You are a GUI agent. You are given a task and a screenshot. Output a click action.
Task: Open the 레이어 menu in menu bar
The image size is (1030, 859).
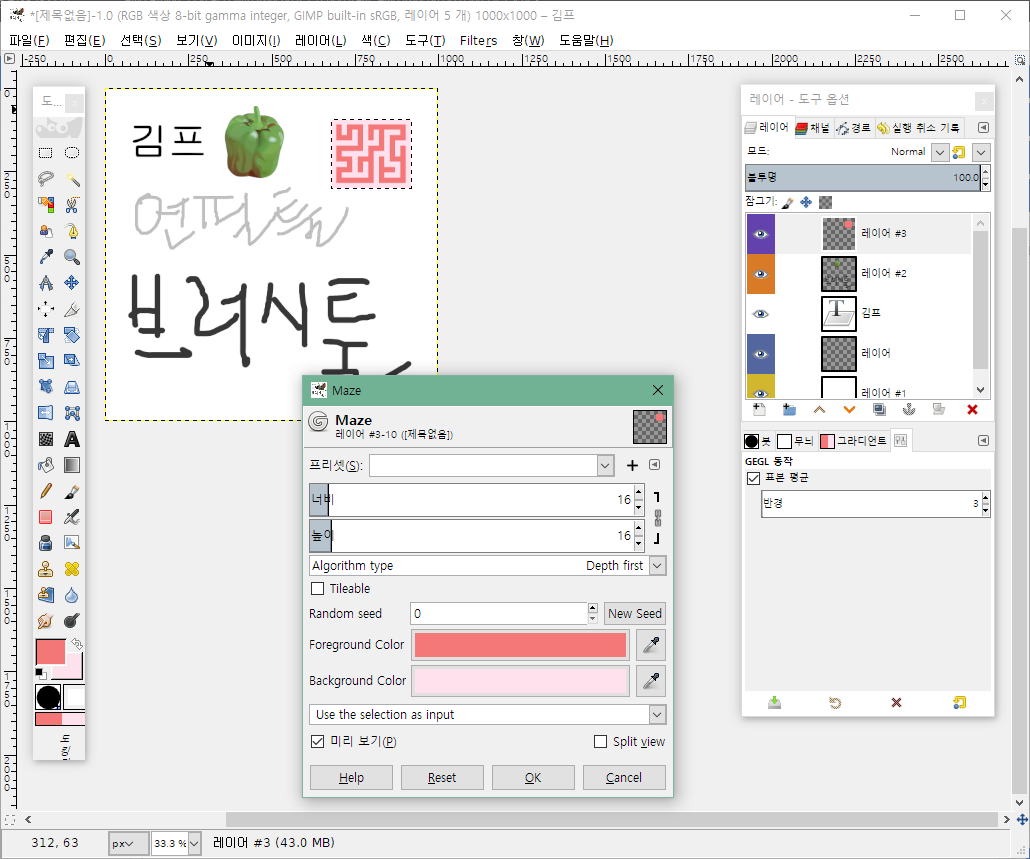point(321,41)
